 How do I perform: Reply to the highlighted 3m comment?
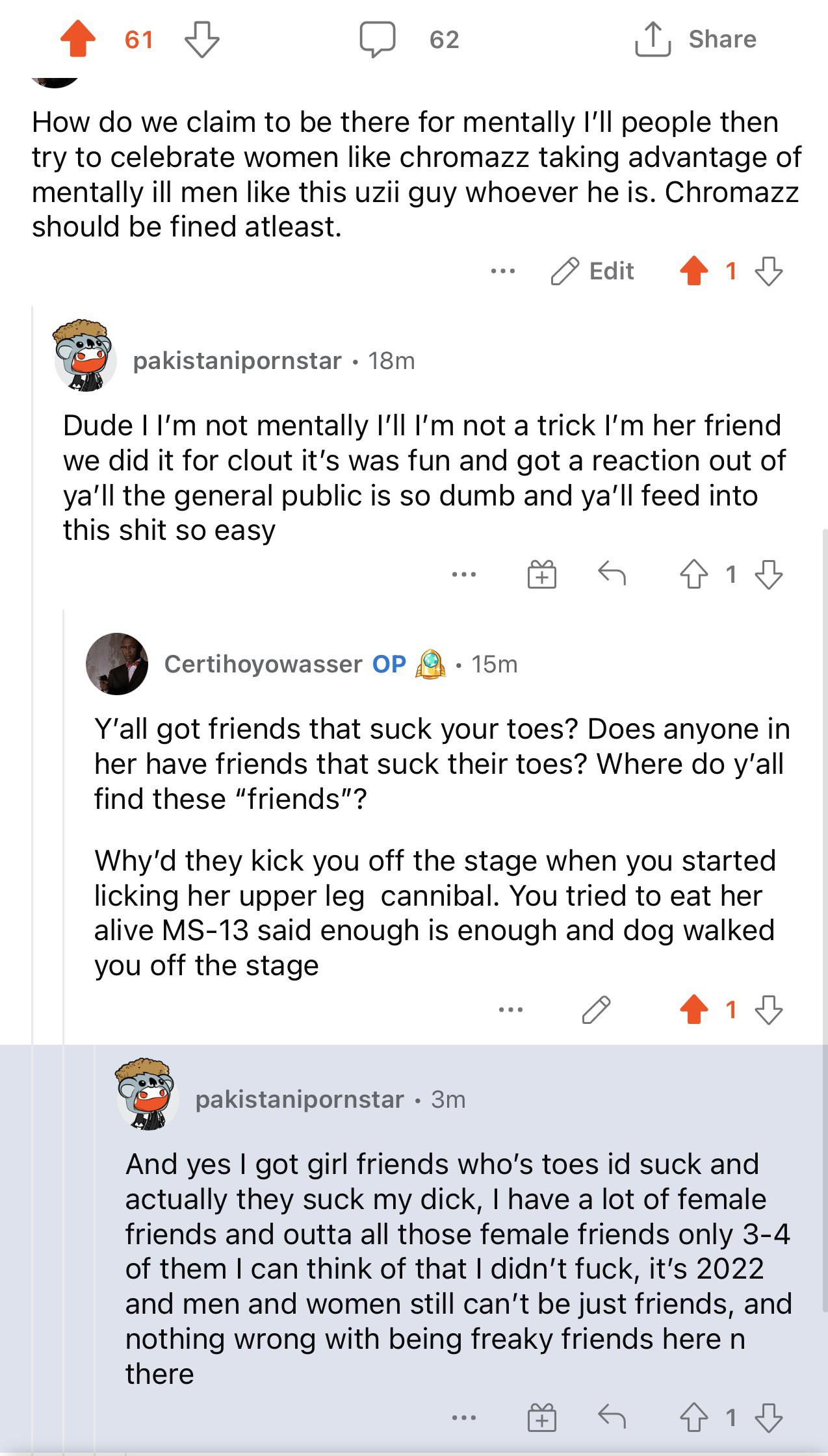(612, 1417)
